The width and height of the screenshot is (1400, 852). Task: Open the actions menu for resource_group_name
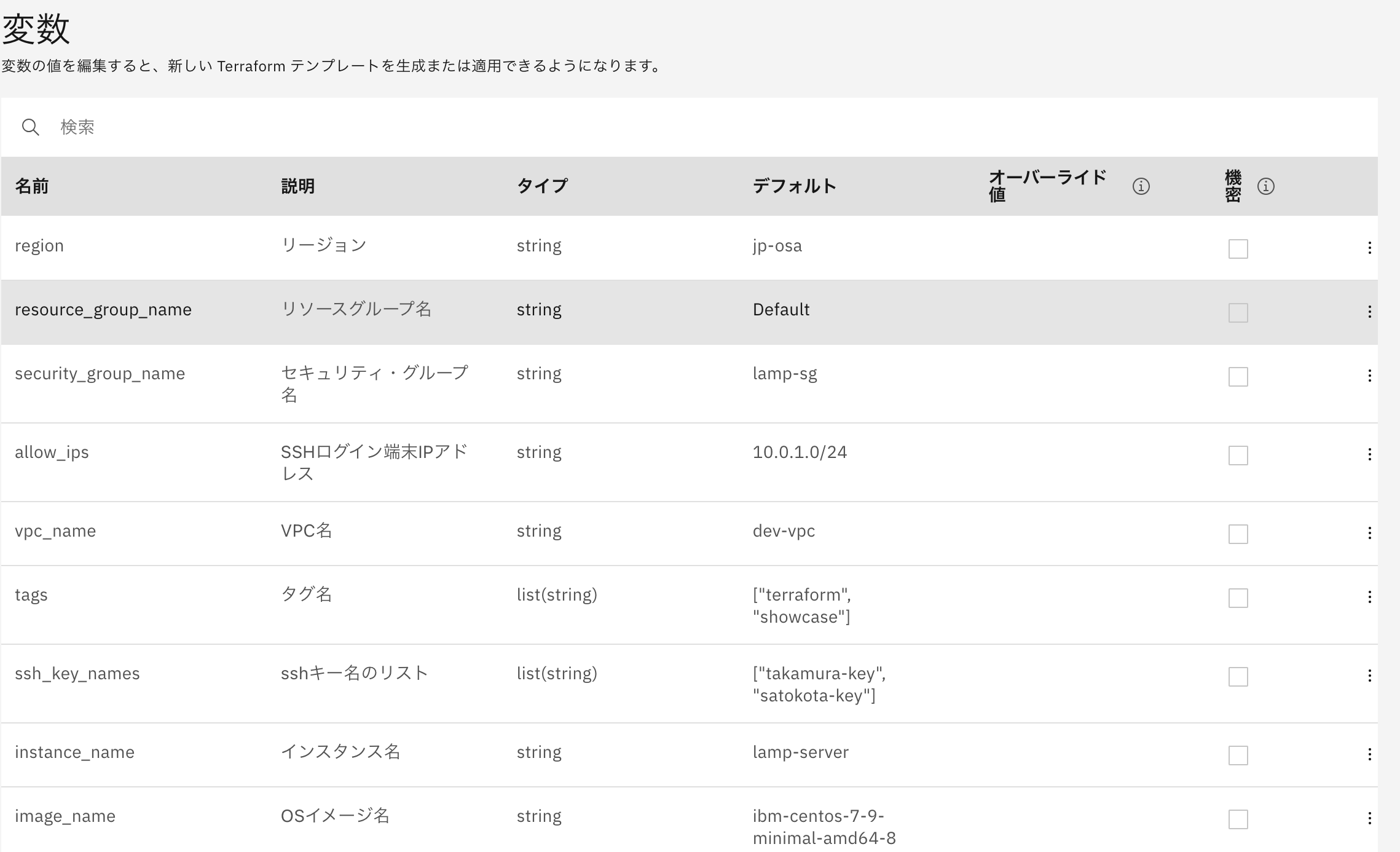pyautogui.click(x=1371, y=312)
